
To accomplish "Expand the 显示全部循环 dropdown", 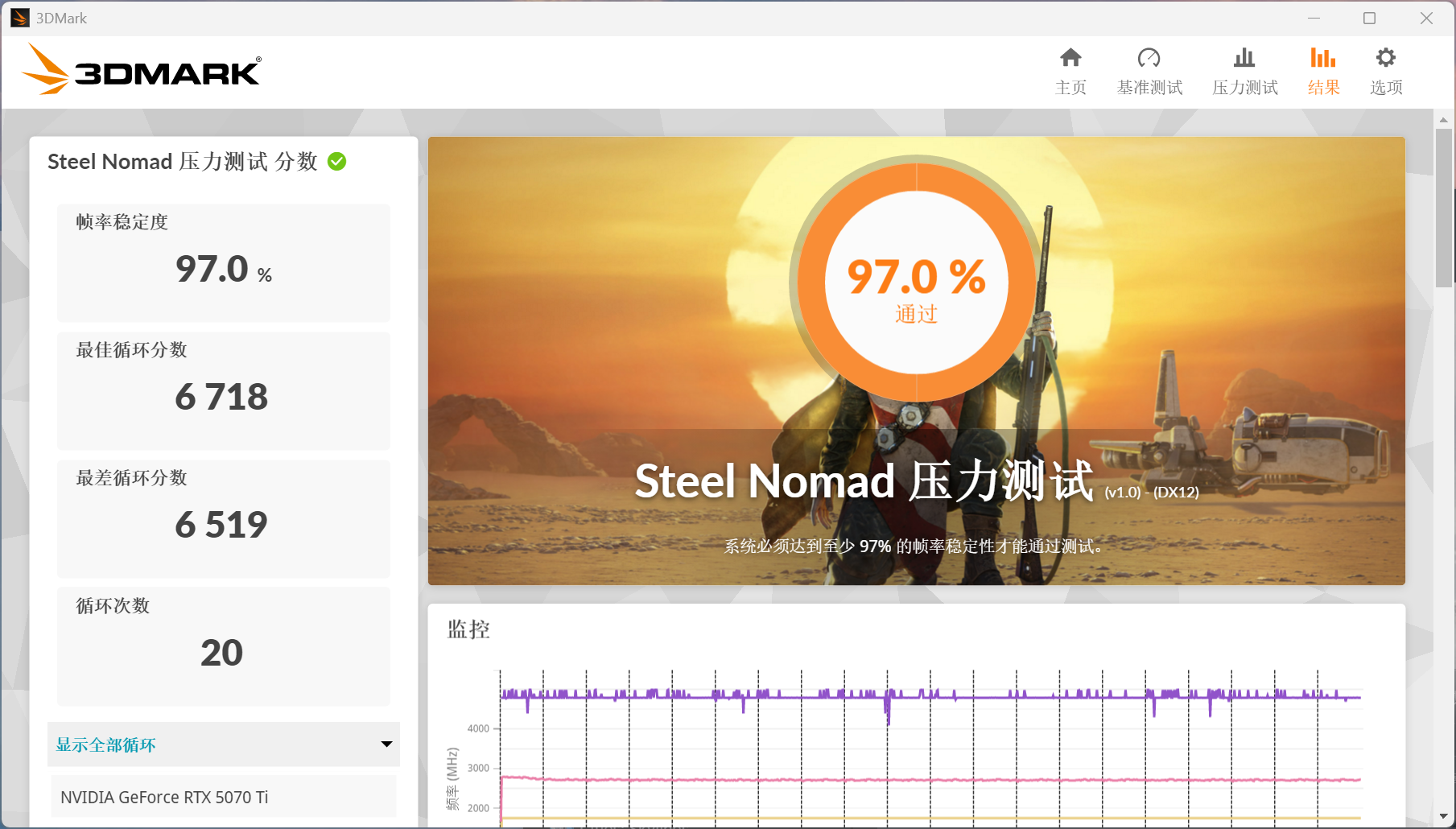I will (224, 744).
